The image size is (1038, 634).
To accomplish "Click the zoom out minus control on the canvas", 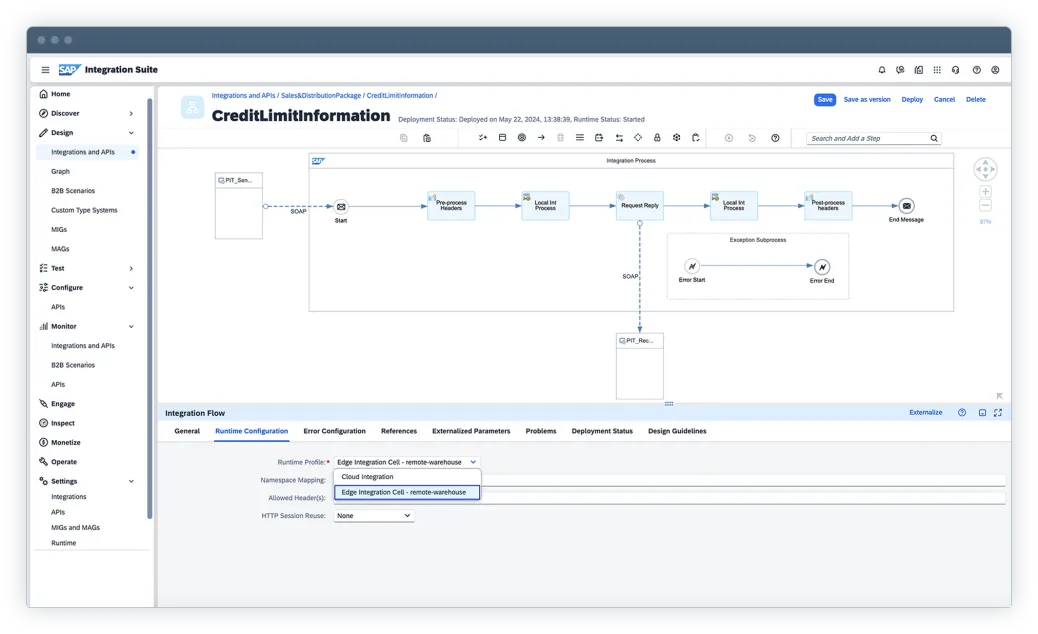I will (986, 204).
